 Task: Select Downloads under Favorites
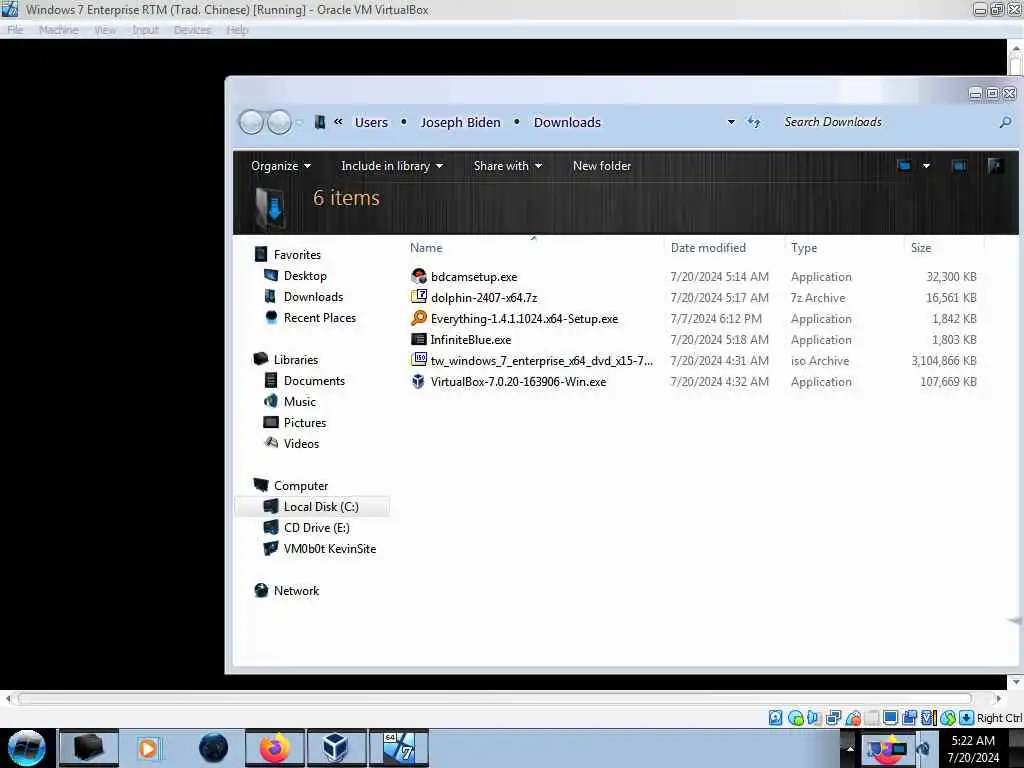(x=303, y=296)
